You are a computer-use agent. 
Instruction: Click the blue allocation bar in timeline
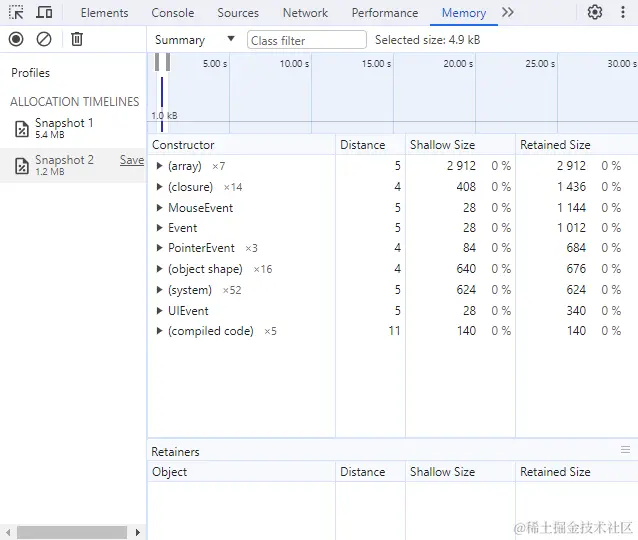(162, 105)
